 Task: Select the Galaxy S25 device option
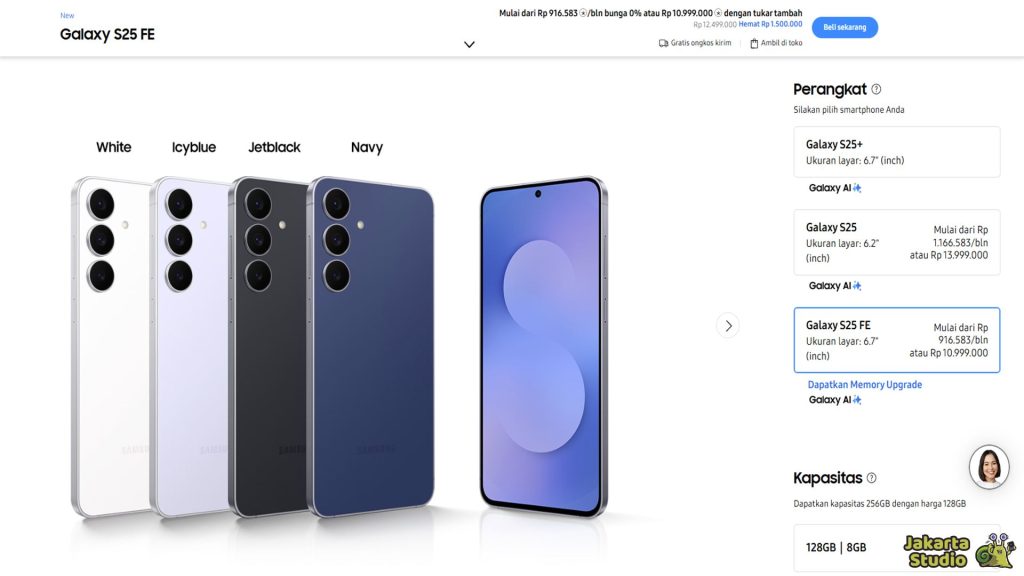(896, 242)
